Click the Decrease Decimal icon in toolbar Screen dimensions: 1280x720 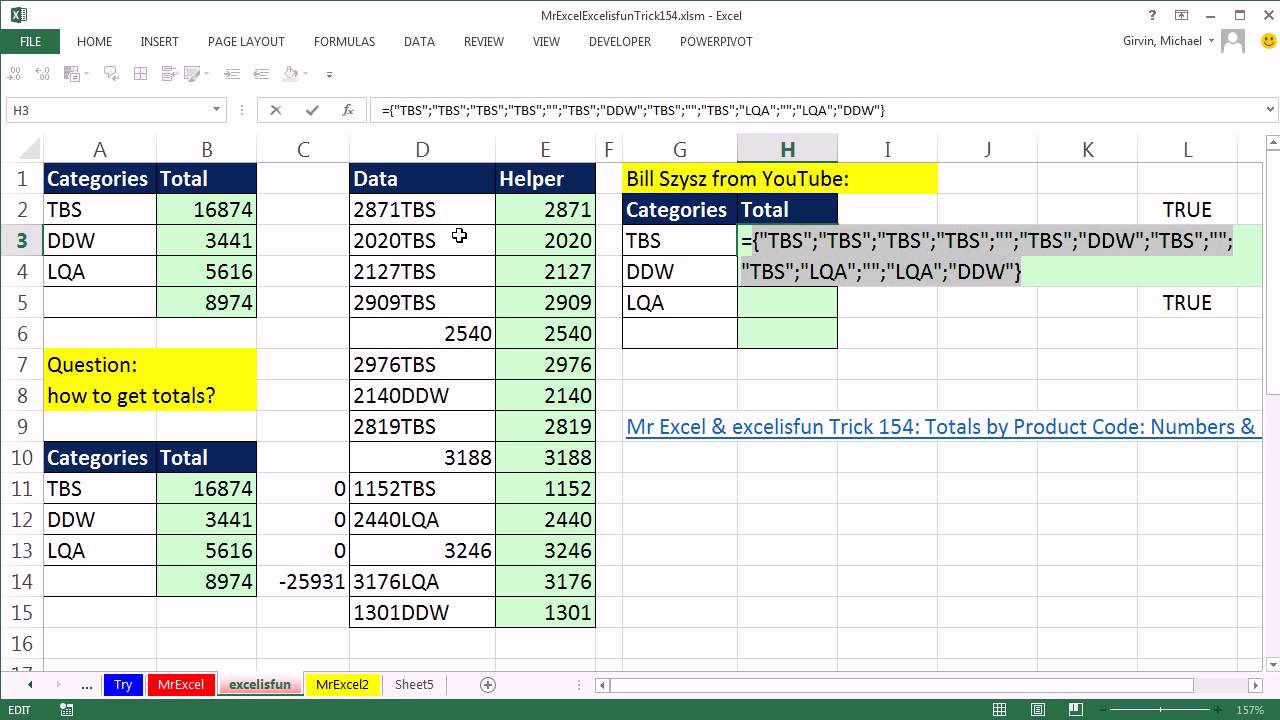14,74
